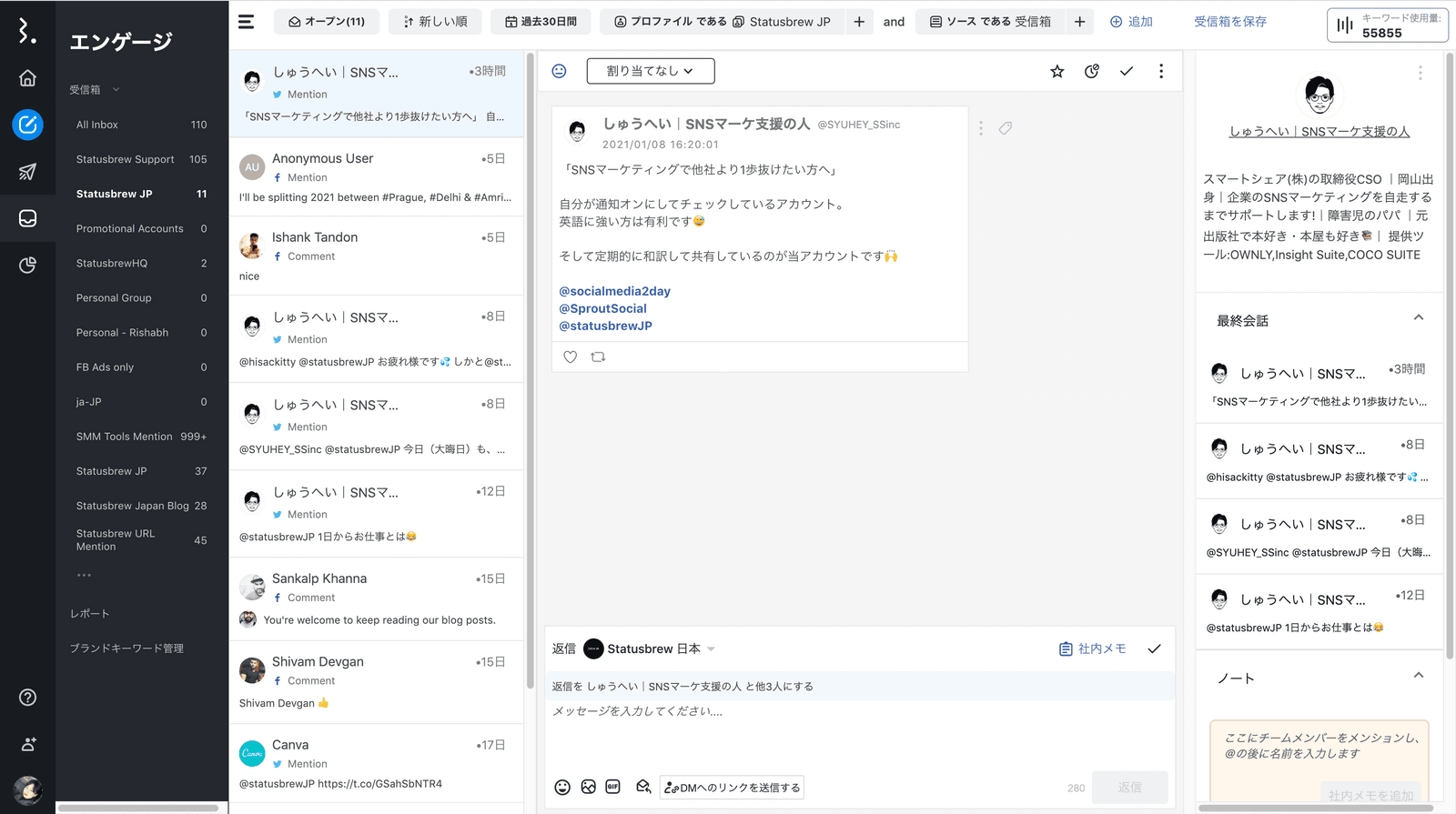Screen dimensions: 1456x814
Task: Click the checkmark next to 社内メモ
Action: (x=1154, y=649)
